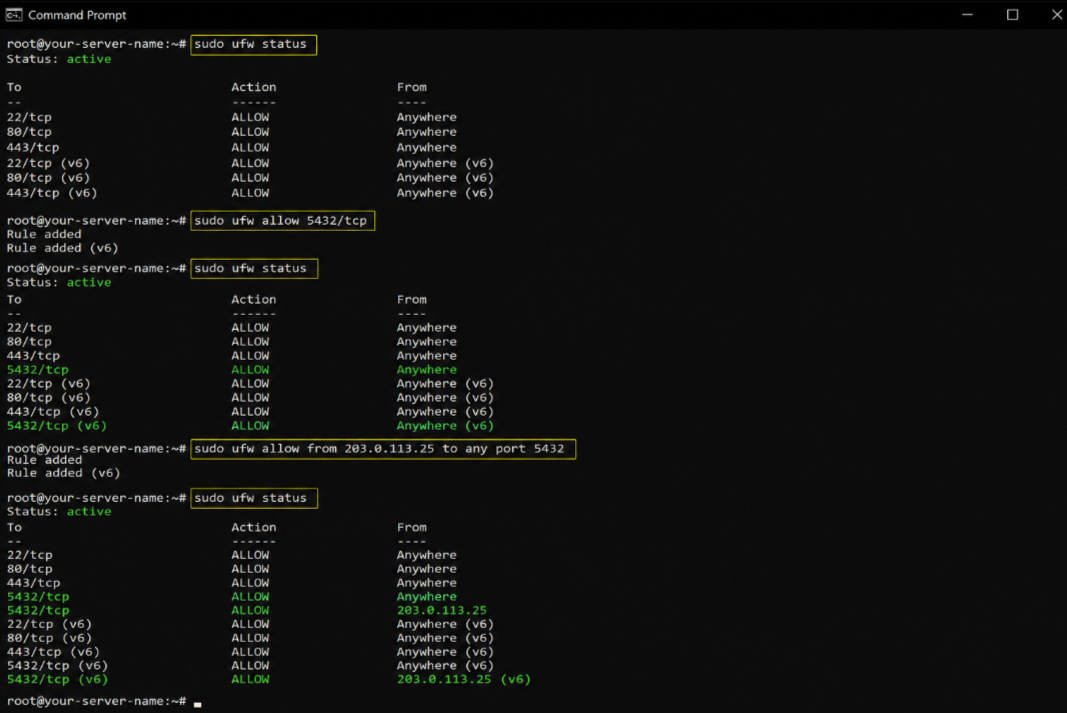Click "Rule added (v6)" below allow 5432/tcp command
Image resolution: width=1067 pixels, height=713 pixels.
pyautogui.click(x=62, y=248)
